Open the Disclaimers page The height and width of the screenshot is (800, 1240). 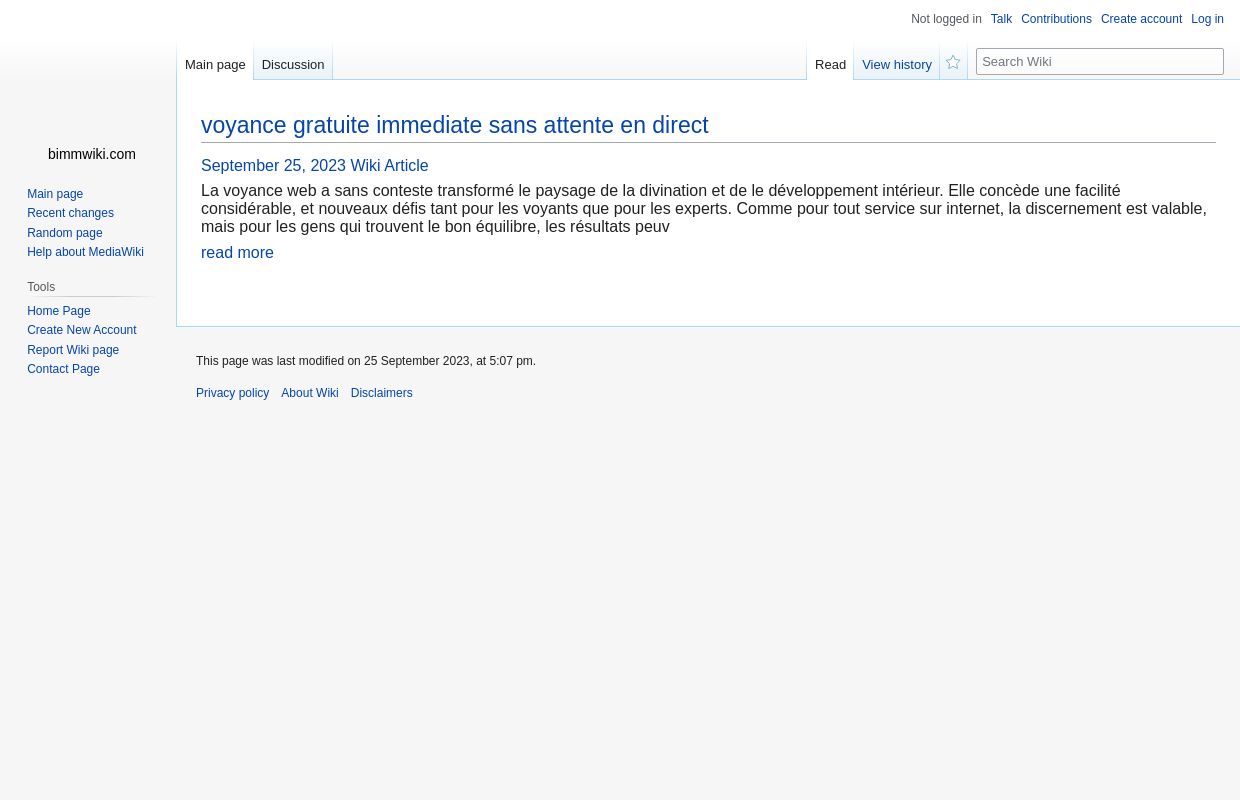click(x=381, y=393)
